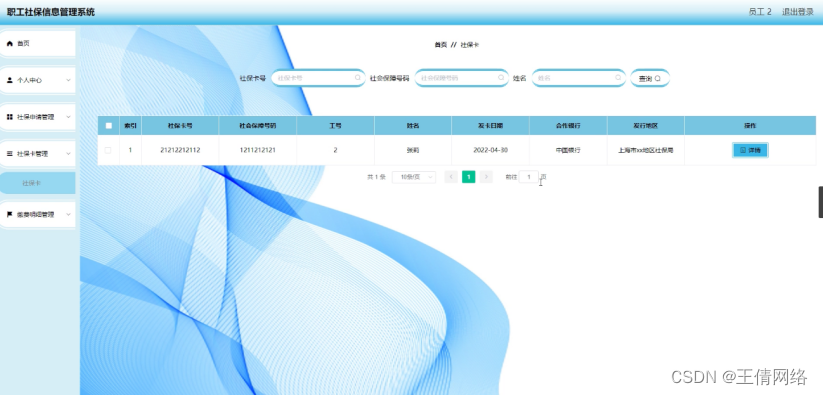Image resolution: width=823 pixels, height=395 pixels.
Task: Toggle the select-all checkbox in table header
Action: tap(109, 126)
